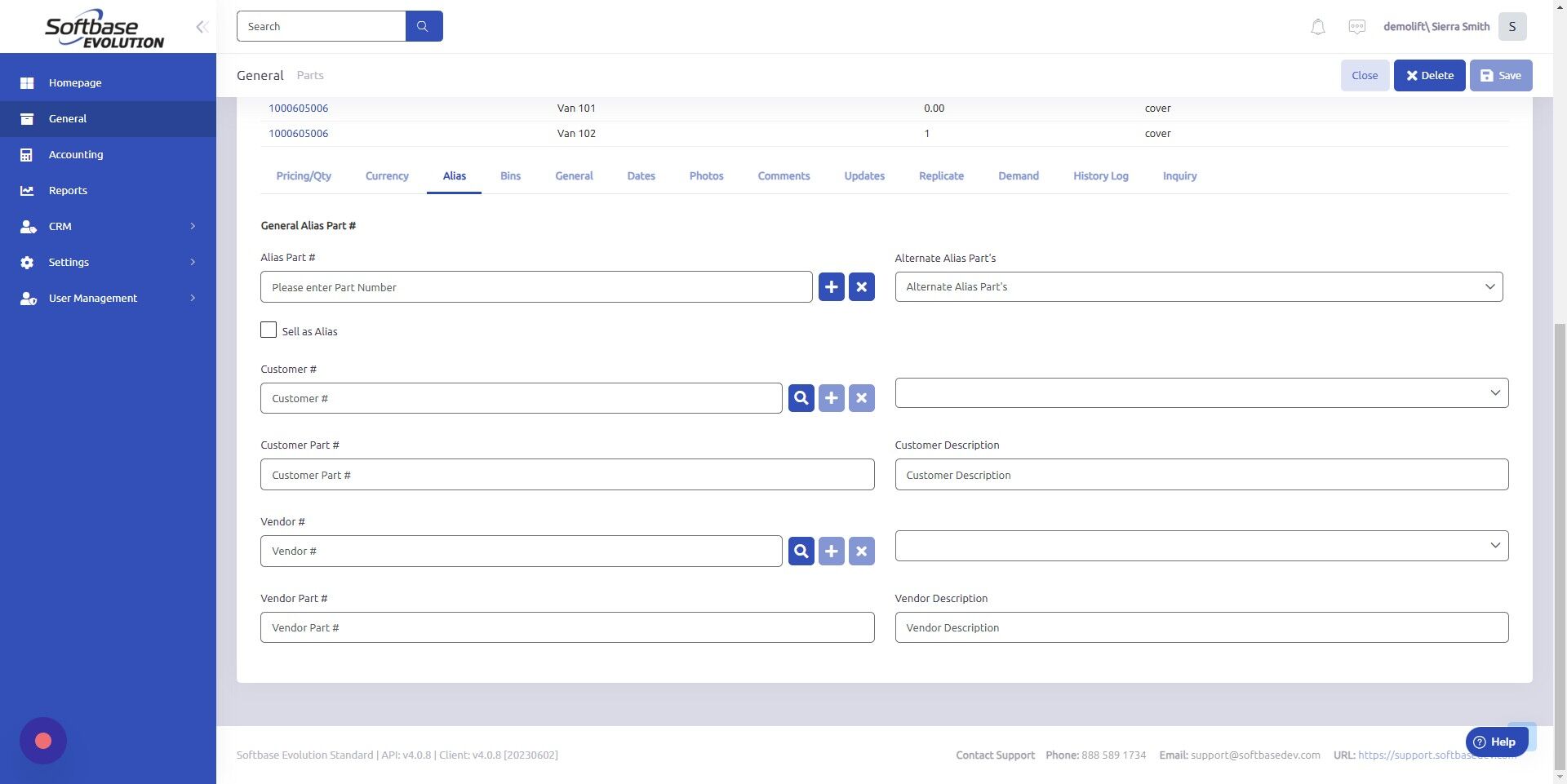Open the support URL link in footer

pos(1436,755)
